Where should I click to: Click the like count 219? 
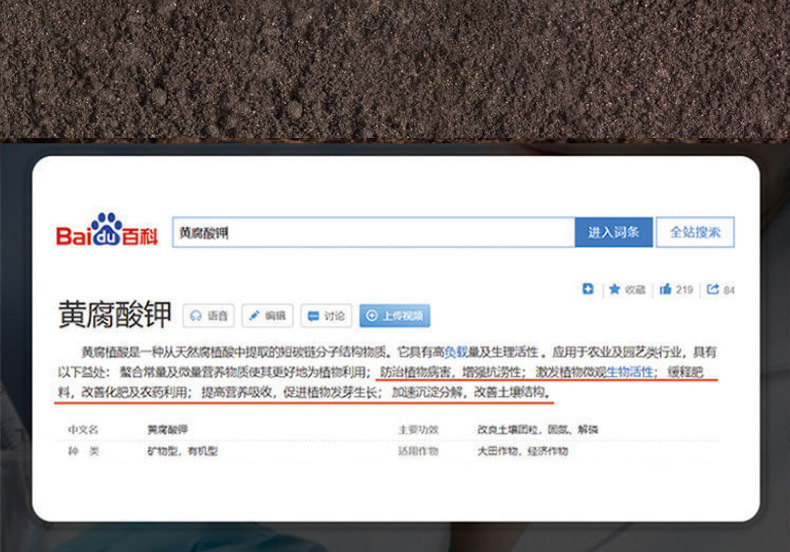684,290
